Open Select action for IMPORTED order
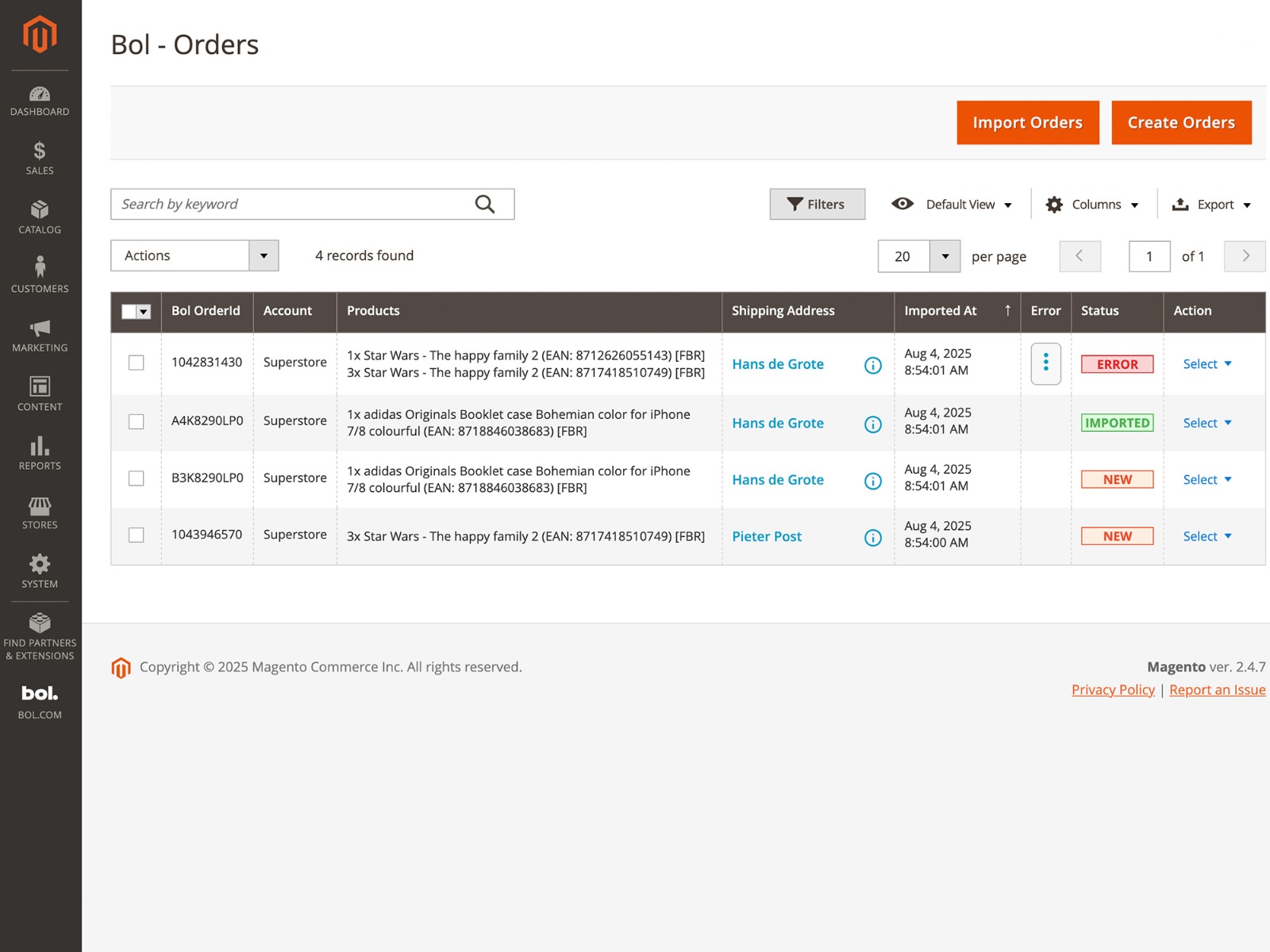The width and height of the screenshot is (1270, 952). click(x=1207, y=423)
